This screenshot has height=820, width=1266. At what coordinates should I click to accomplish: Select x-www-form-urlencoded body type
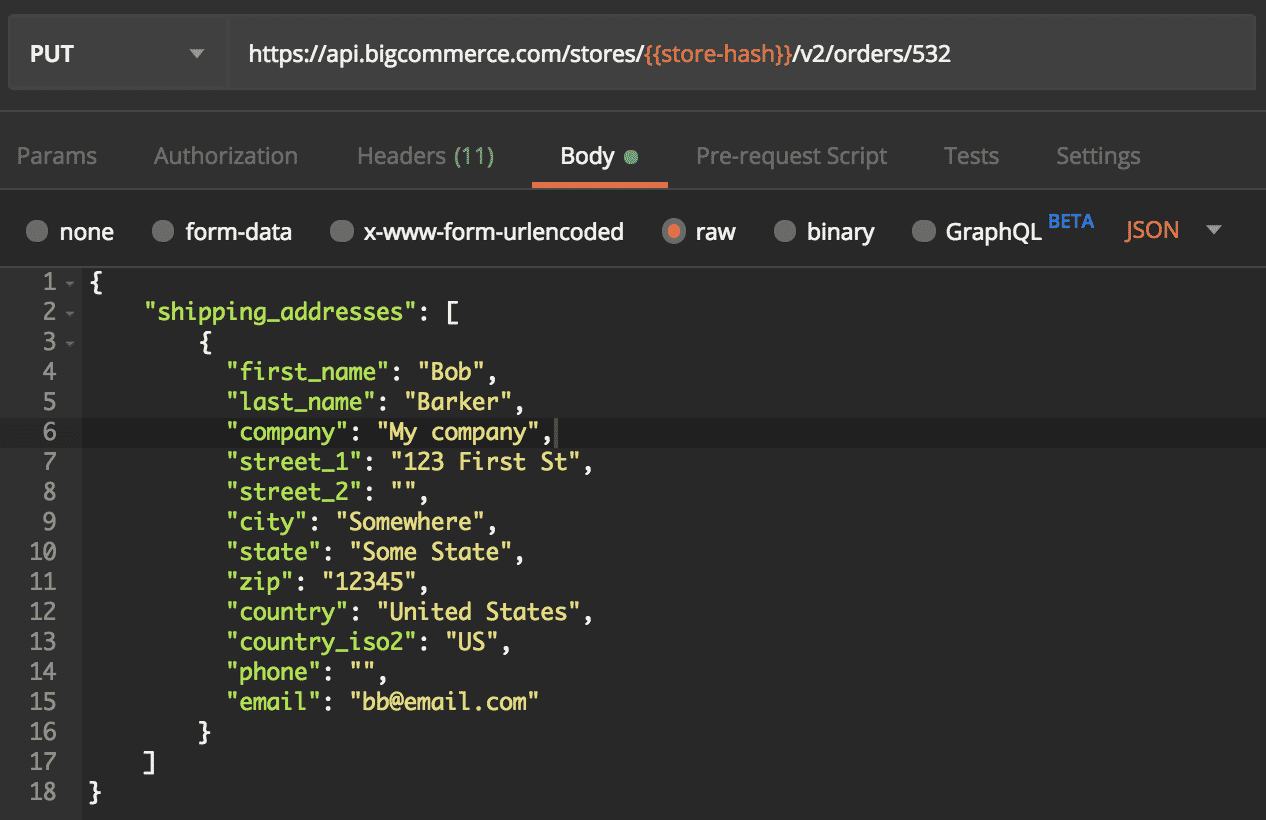(342, 232)
